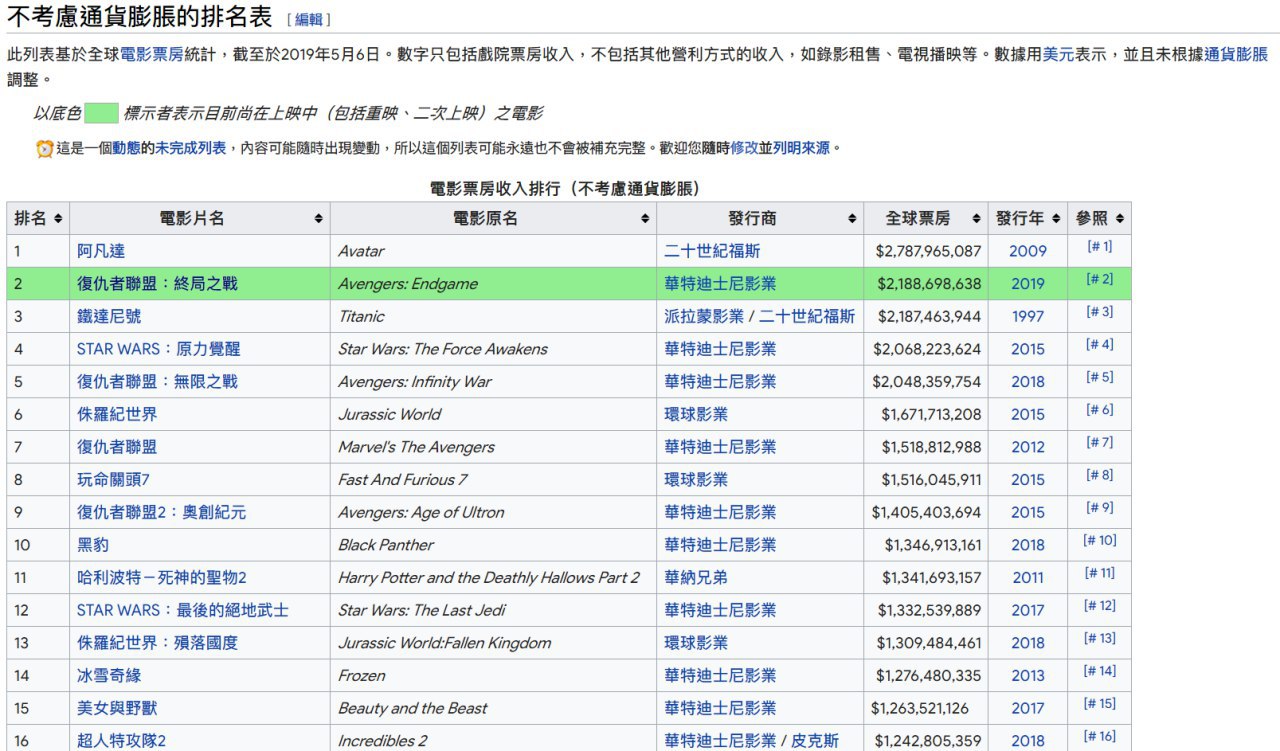Sort table by 全球票房 column arrows
This screenshot has height=751, width=1280.
[976, 218]
